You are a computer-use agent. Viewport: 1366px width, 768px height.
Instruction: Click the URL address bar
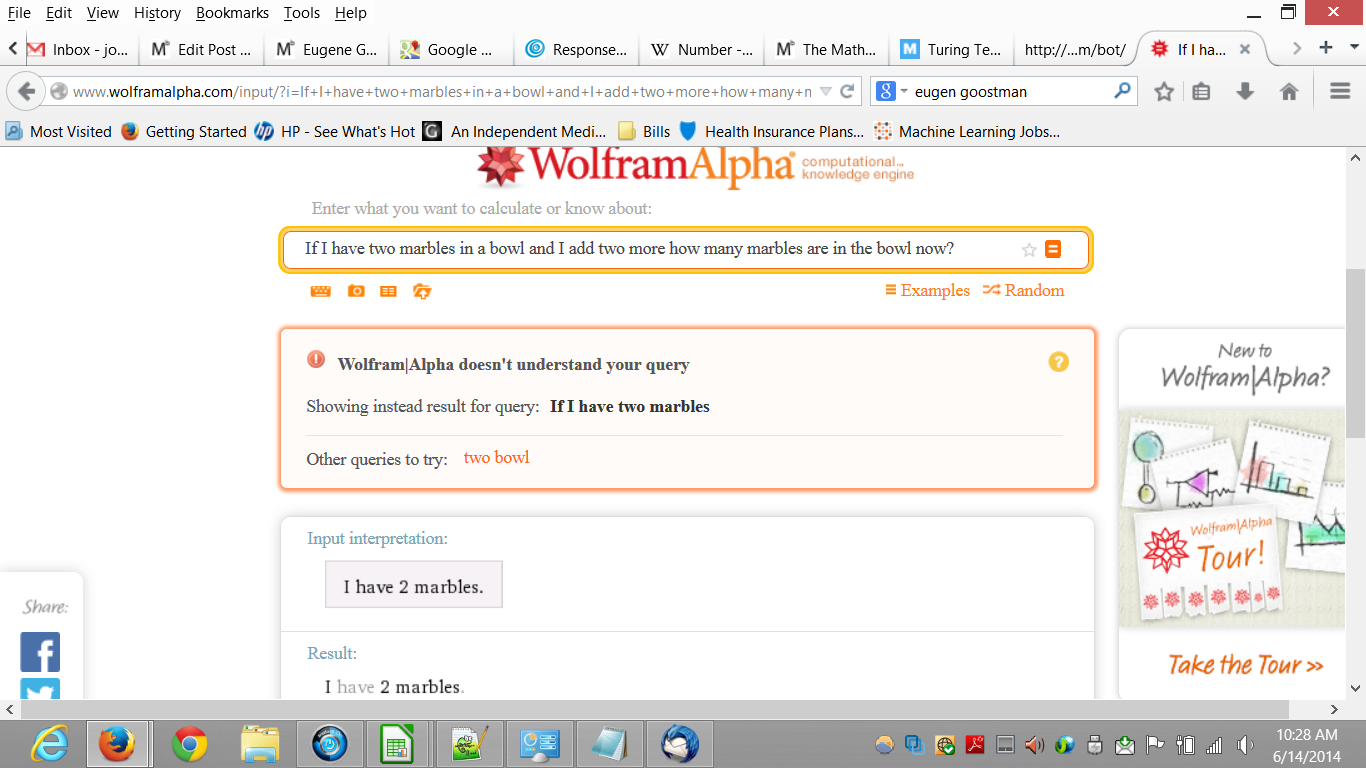tap(440, 91)
